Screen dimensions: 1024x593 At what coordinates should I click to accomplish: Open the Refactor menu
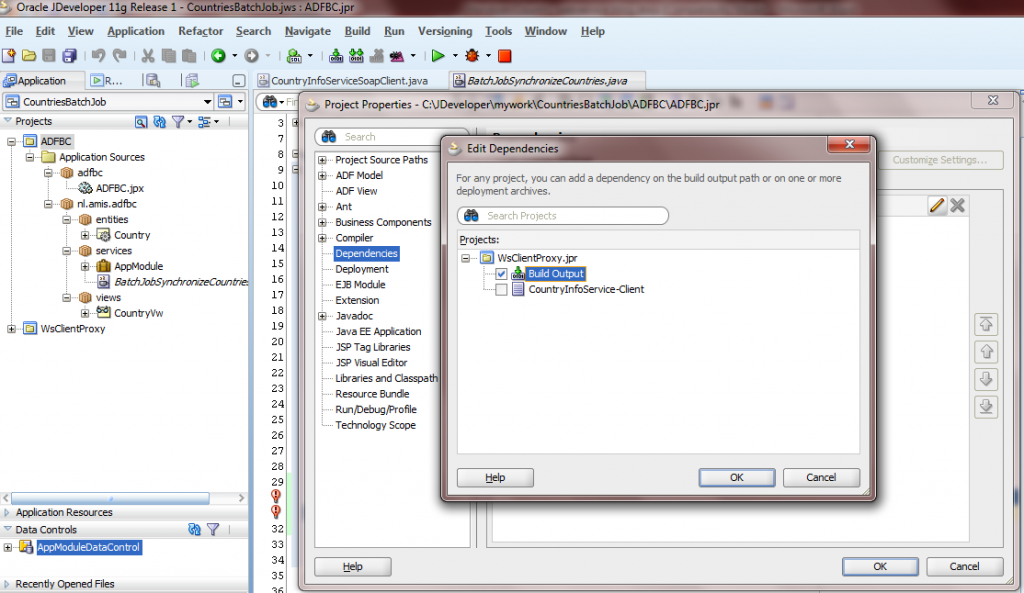[200, 31]
